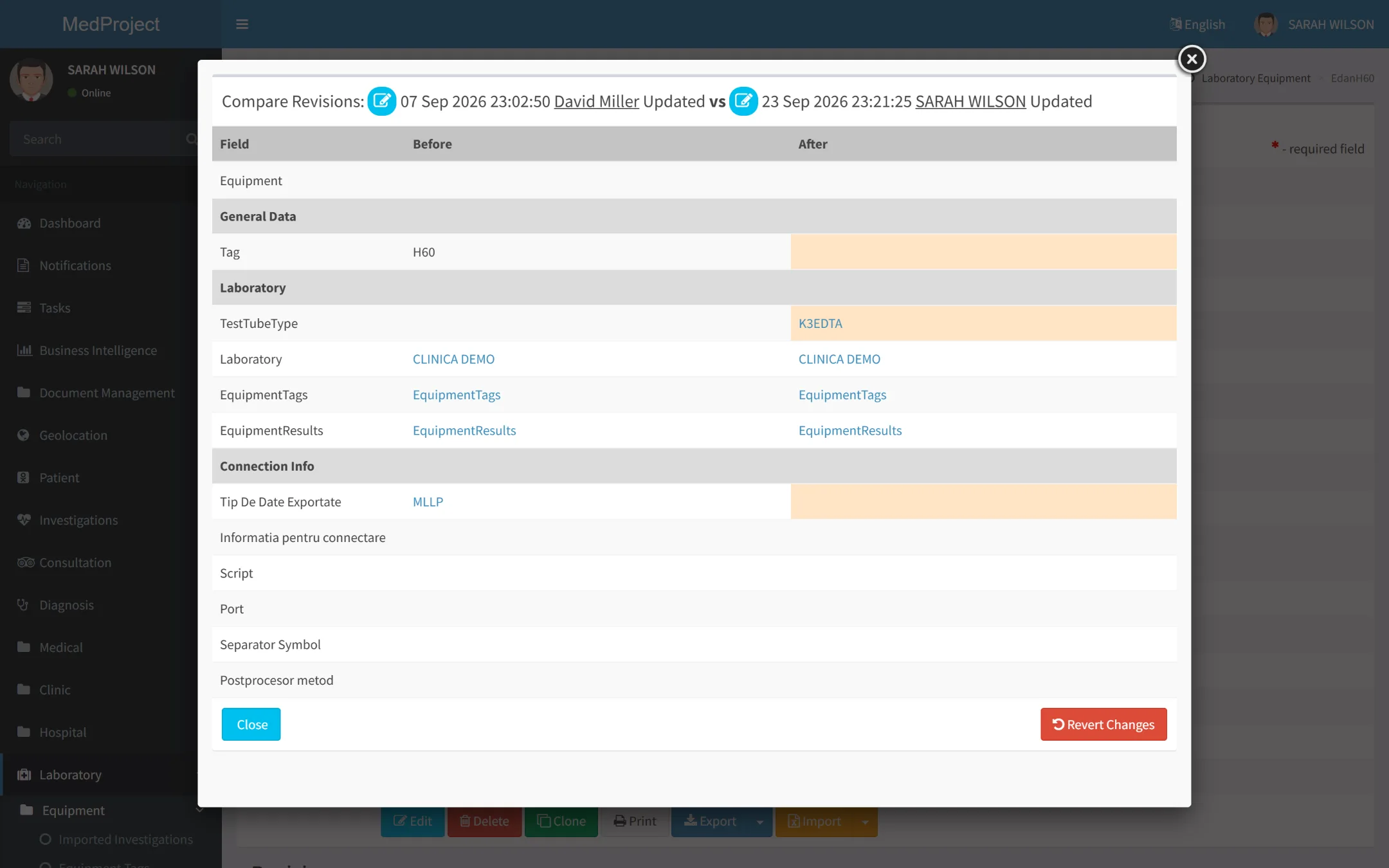Click the Diagnosis stethoscope icon

coord(24,605)
